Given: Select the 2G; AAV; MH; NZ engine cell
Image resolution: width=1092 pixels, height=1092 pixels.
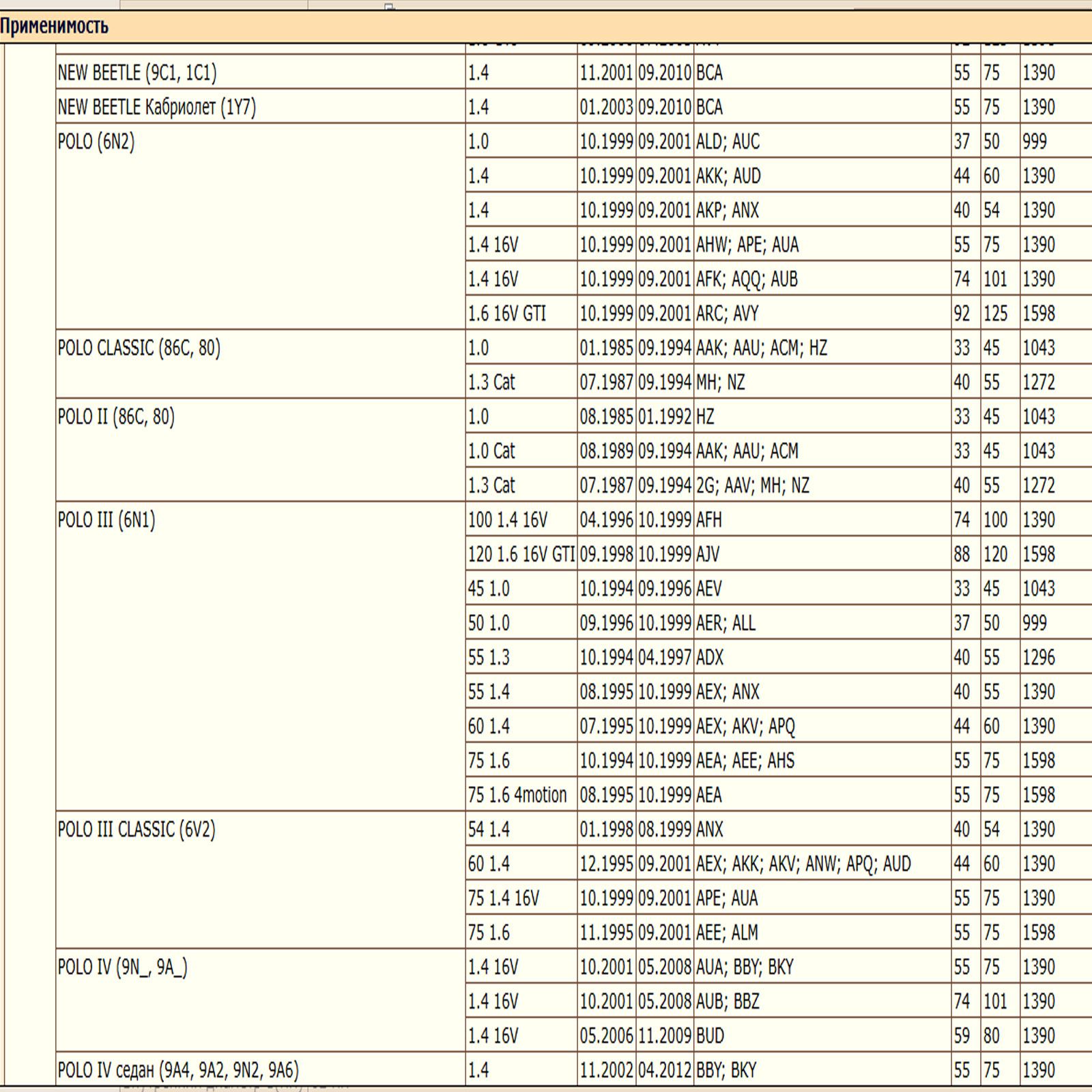Looking at the screenshot, I should coord(752,485).
